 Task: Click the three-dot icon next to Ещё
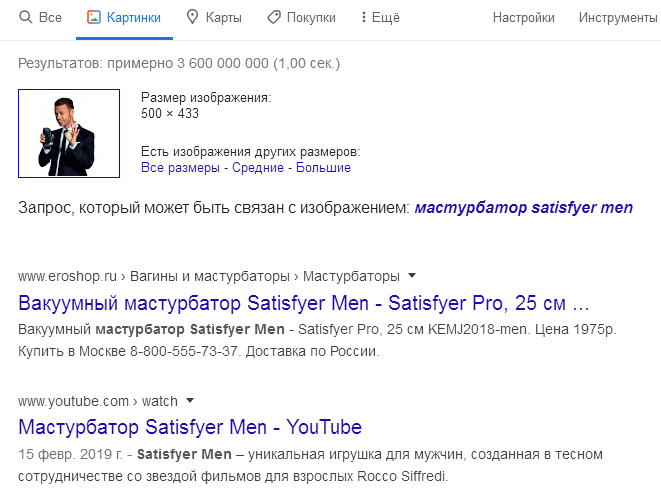[363, 17]
